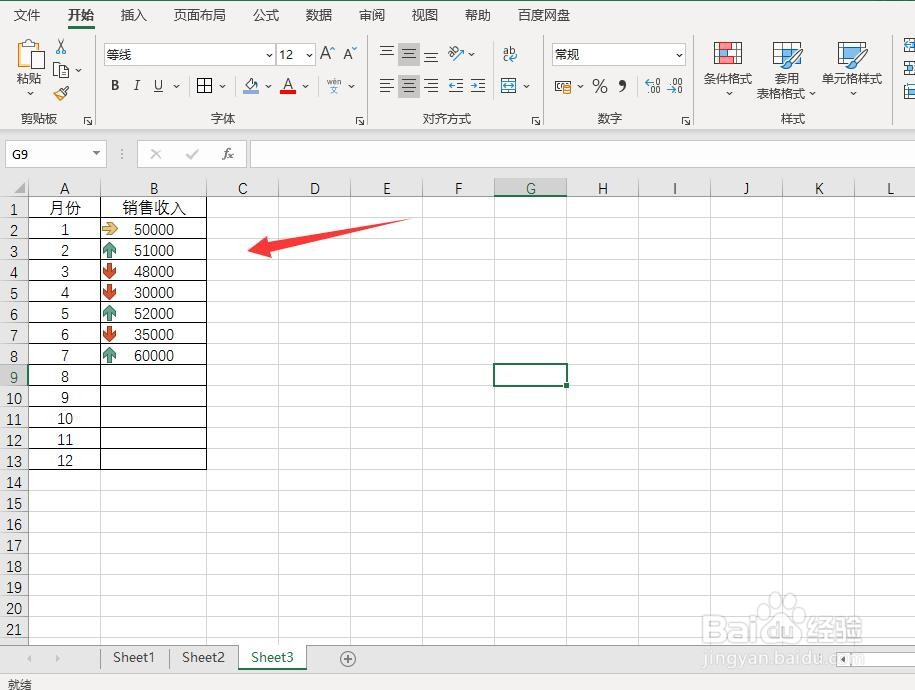This screenshot has width=915, height=690.
Task: Click the 套用表格格式 button
Action: tap(787, 70)
